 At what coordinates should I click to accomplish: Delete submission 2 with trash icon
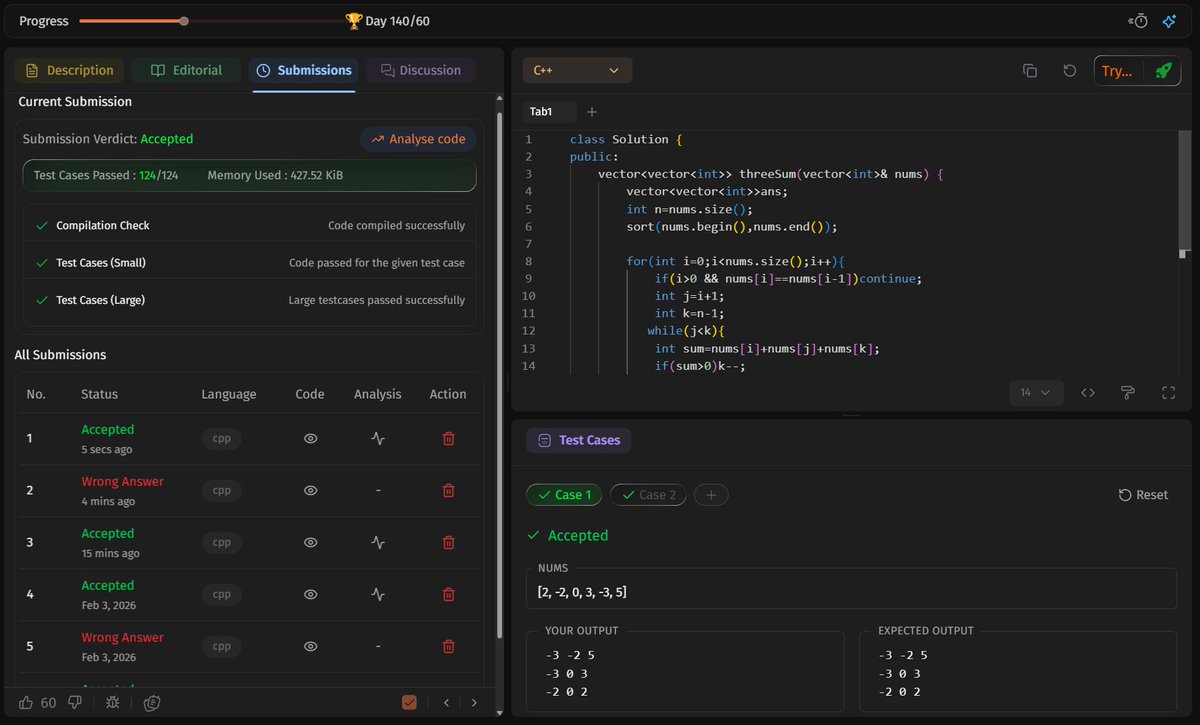click(448, 490)
